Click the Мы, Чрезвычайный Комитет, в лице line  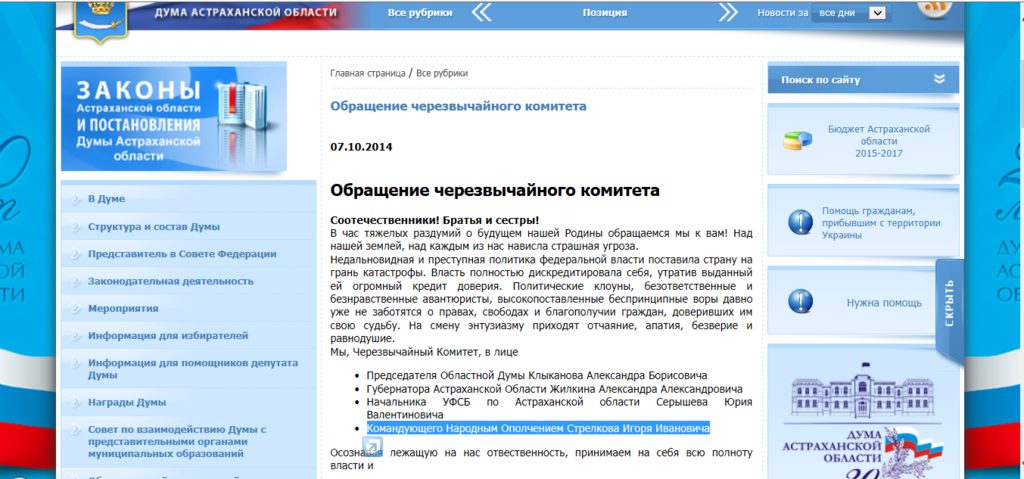click(424, 353)
